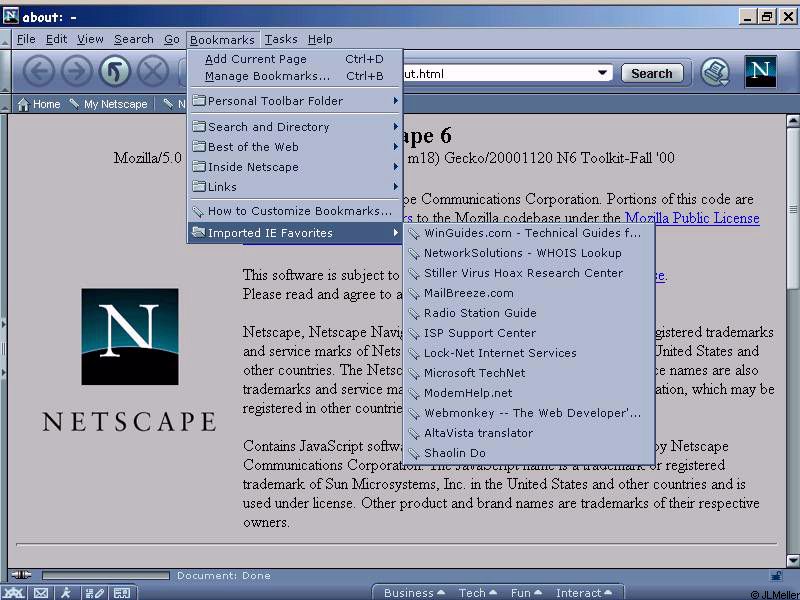Toggle the sidebar grippy on left edge
Screen dimensions: 800x600
(4, 348)
